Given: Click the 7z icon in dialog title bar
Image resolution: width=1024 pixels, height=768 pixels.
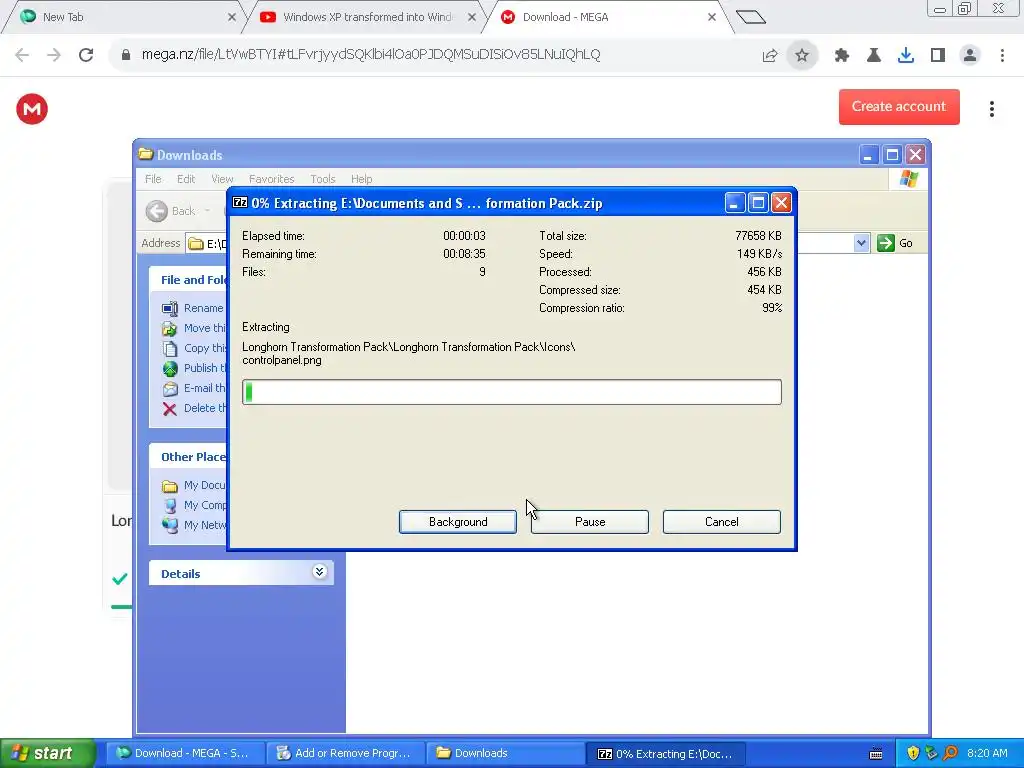Looking at the screenshot, I should pyautogui.click(x=240, y=202).
